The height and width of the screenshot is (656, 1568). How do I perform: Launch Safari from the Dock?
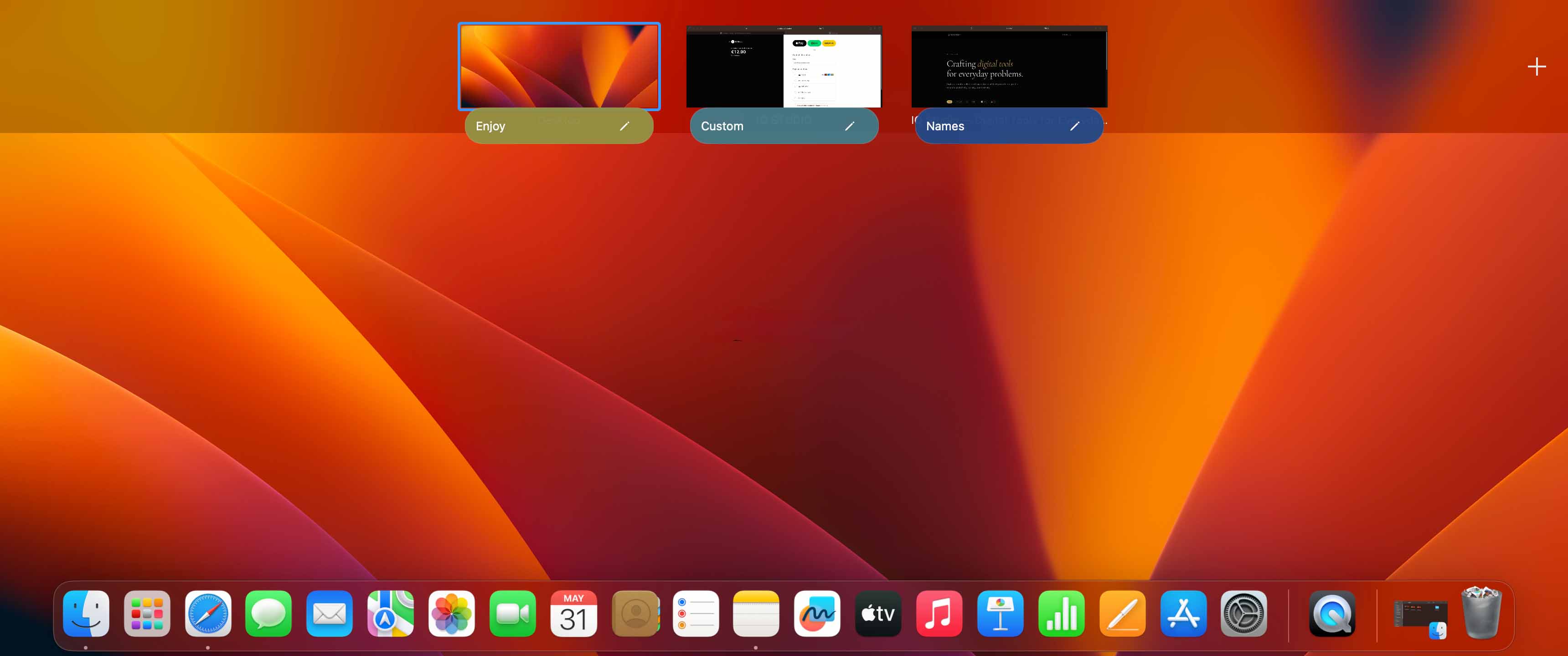tap(207, 613)
